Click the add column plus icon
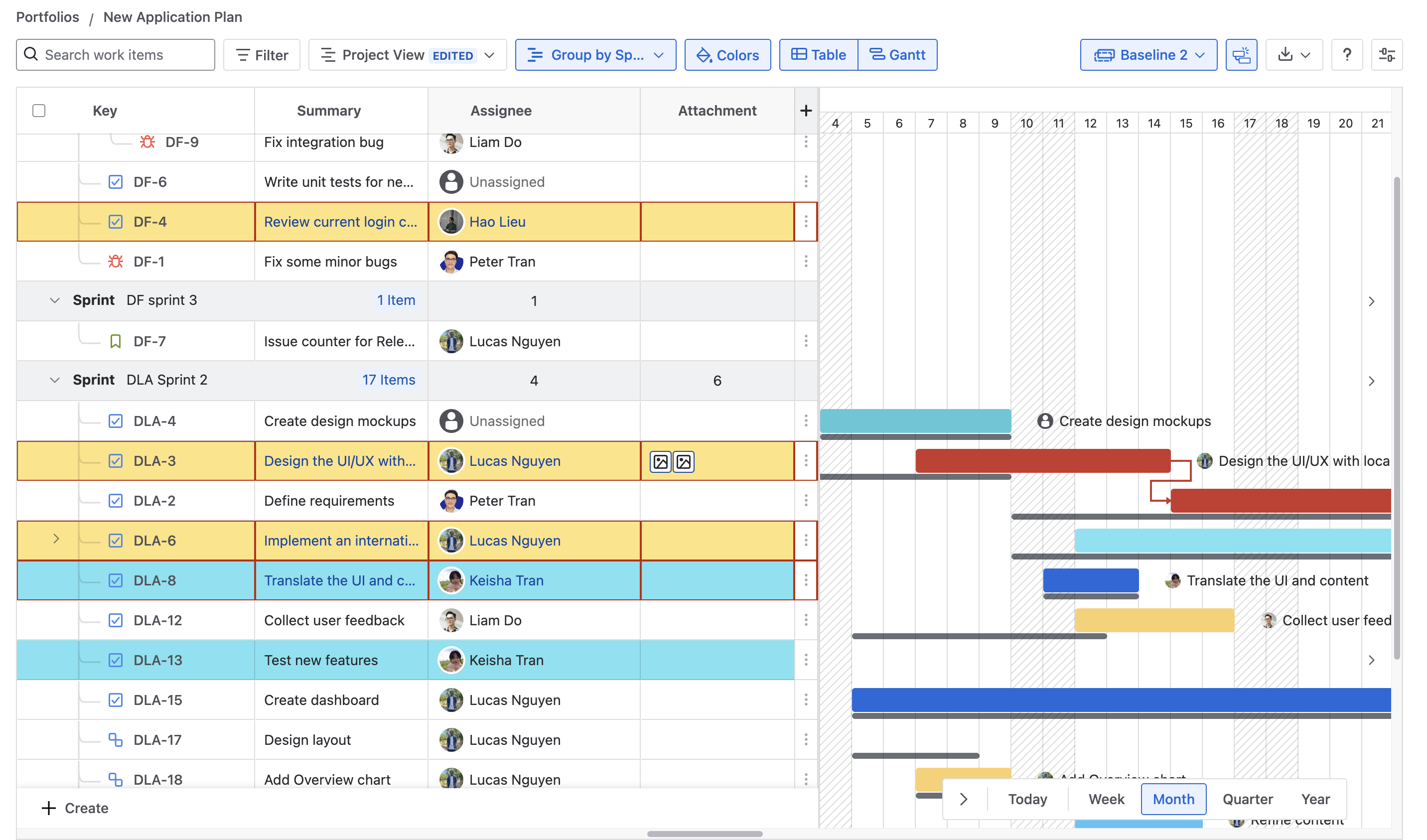 coord(806,111)
